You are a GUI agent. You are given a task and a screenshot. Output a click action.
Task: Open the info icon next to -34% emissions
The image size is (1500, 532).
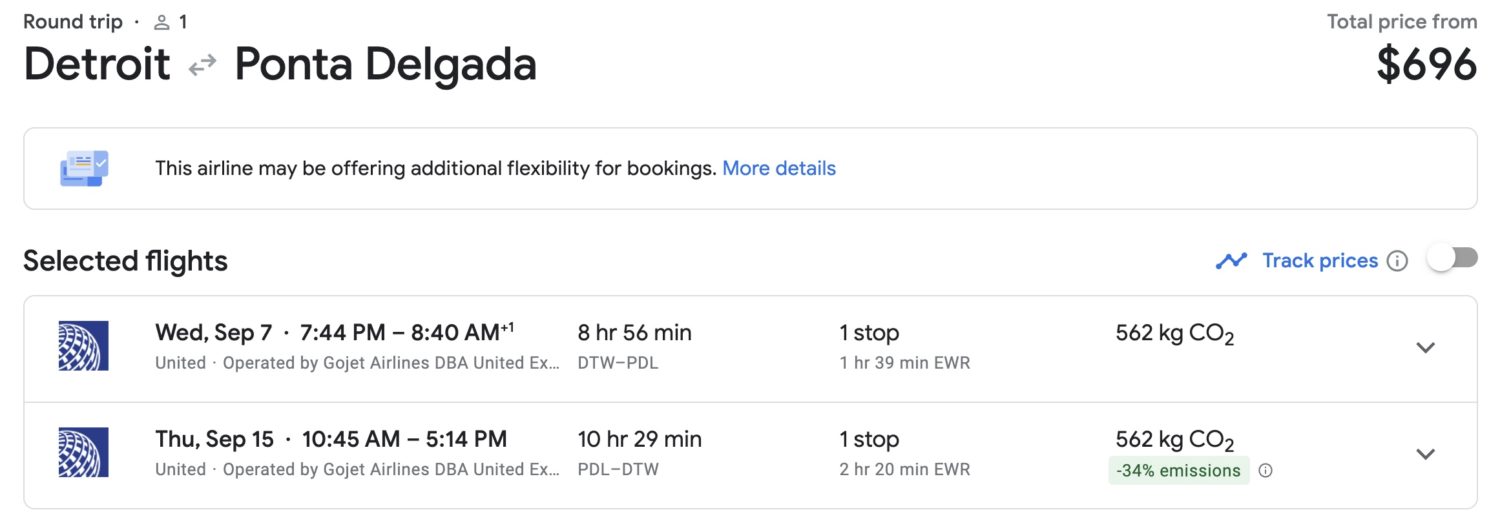coord(1265,471)
